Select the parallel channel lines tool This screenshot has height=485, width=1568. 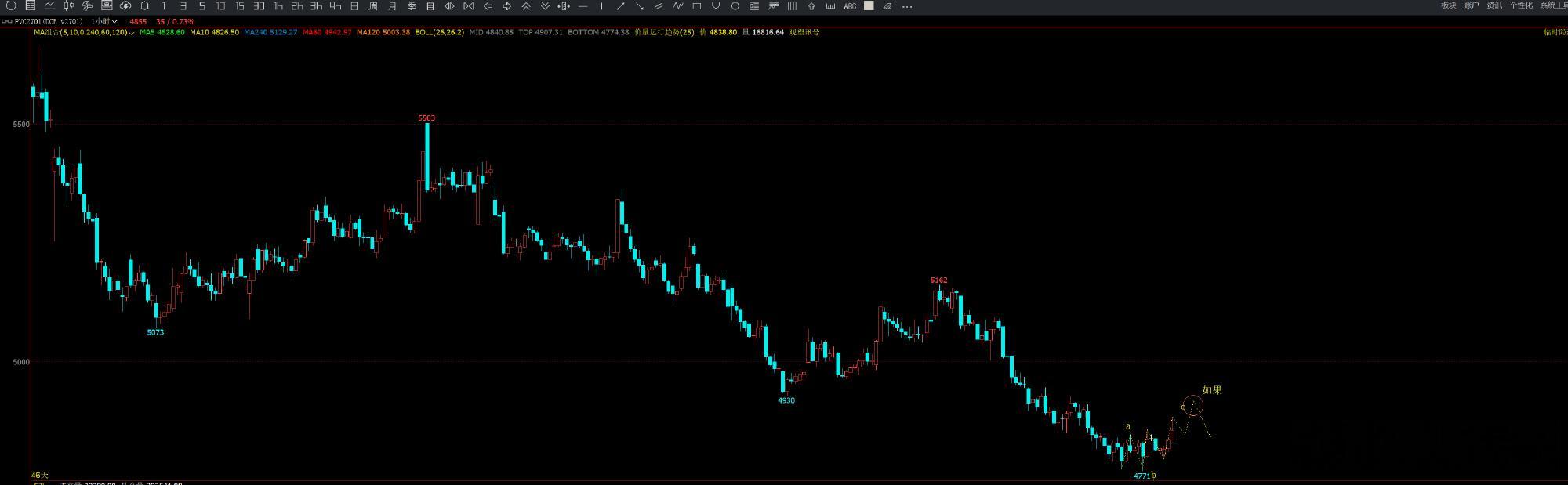point(659,5)
